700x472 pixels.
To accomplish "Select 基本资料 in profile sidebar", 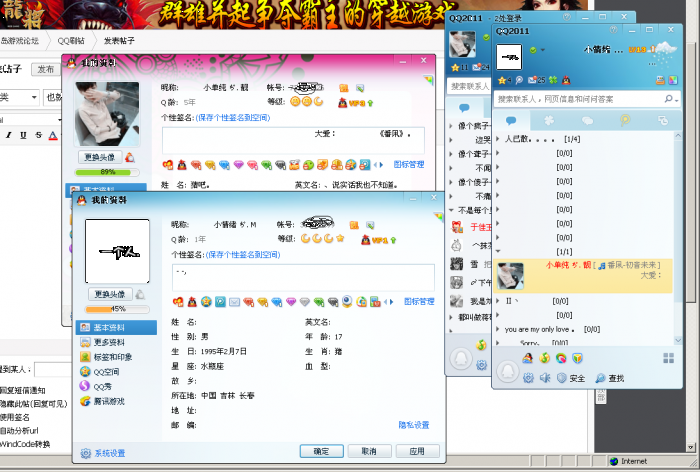I will (117, 327).
